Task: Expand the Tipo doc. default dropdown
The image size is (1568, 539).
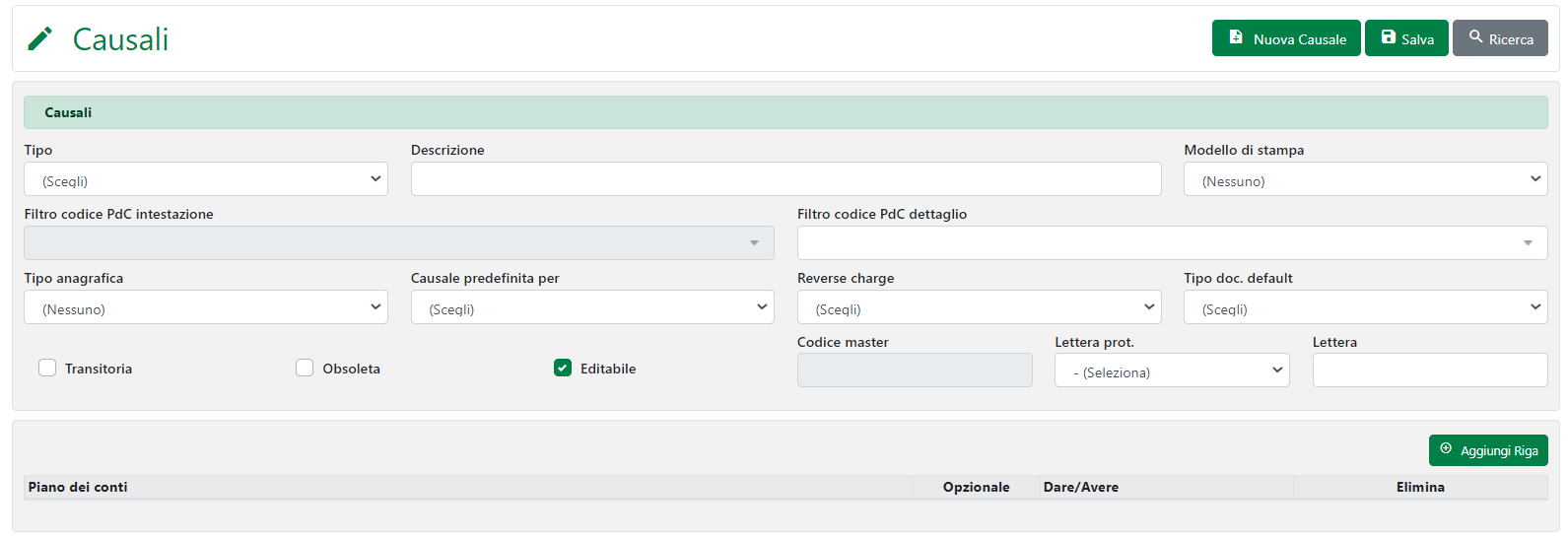Action: coord(1365,307)
